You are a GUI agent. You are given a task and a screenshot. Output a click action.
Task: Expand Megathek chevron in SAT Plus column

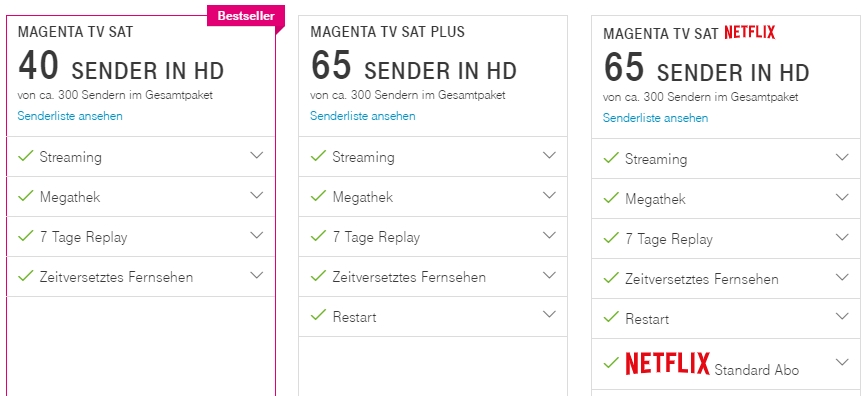(549, 195)
